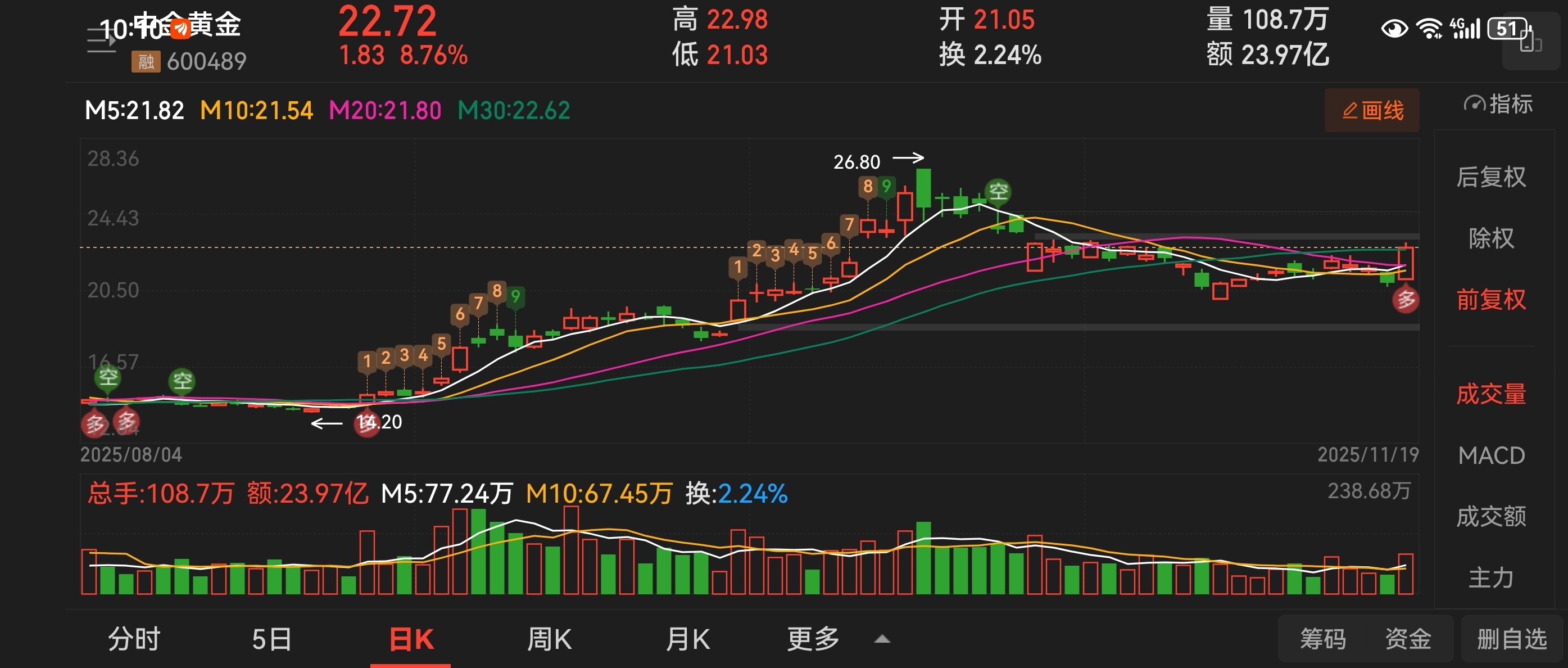Click the hamburger menu icon at top left
The width and height of the screenshot is (1568, 668).
pos(101,40)
